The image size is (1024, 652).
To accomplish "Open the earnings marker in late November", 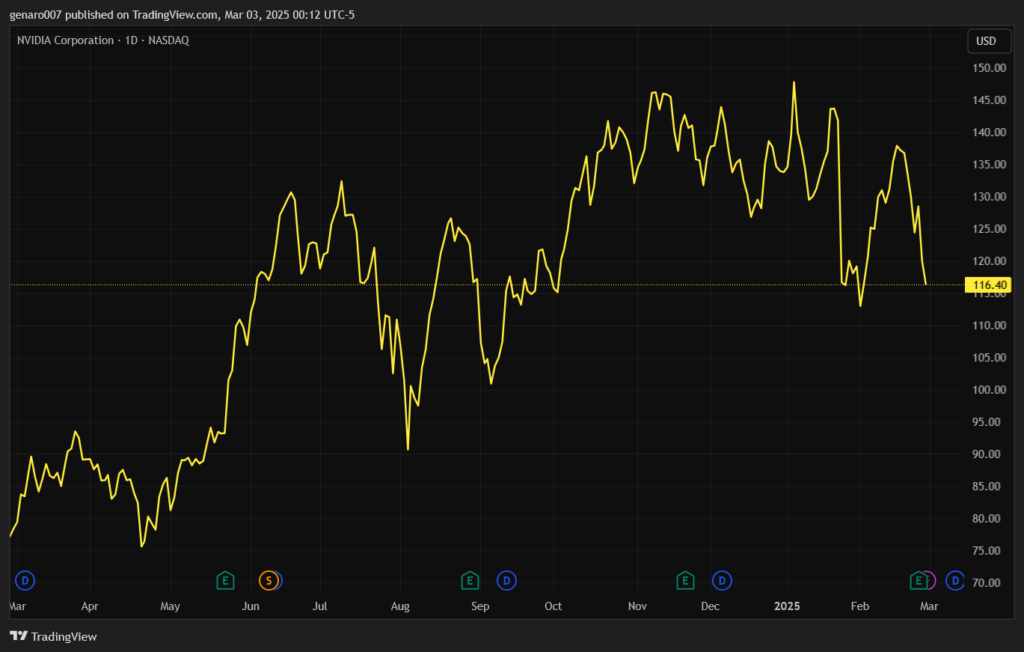I will click(685, 580).
